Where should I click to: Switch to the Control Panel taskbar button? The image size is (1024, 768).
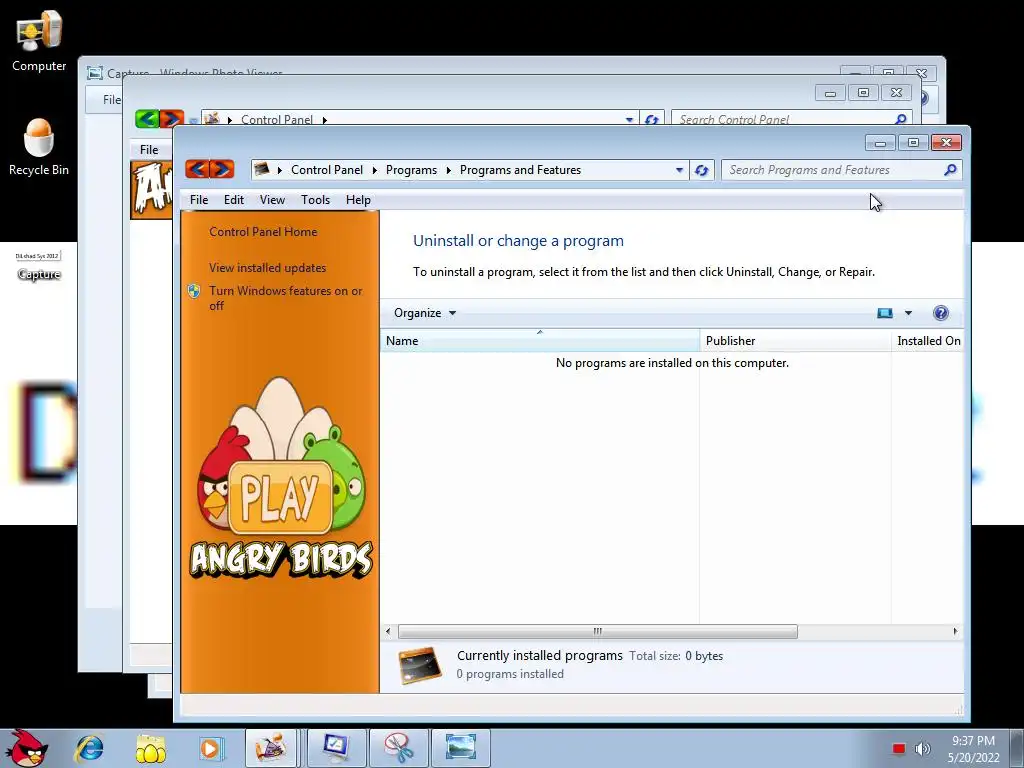pyautogui.click(x=271, y=748)
